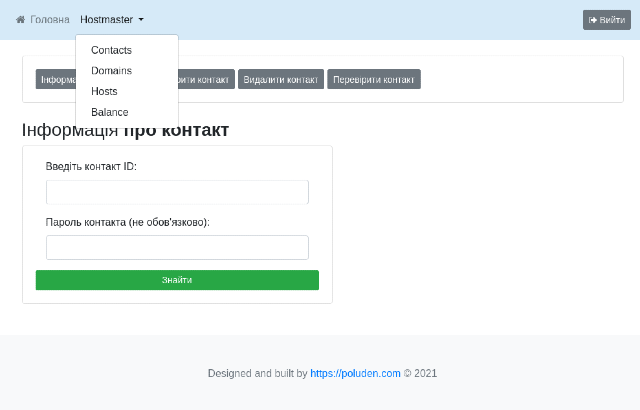Open the Головна link
Image resolution: width=640 pixels, height=410 pixels.
tap(49, 20)
